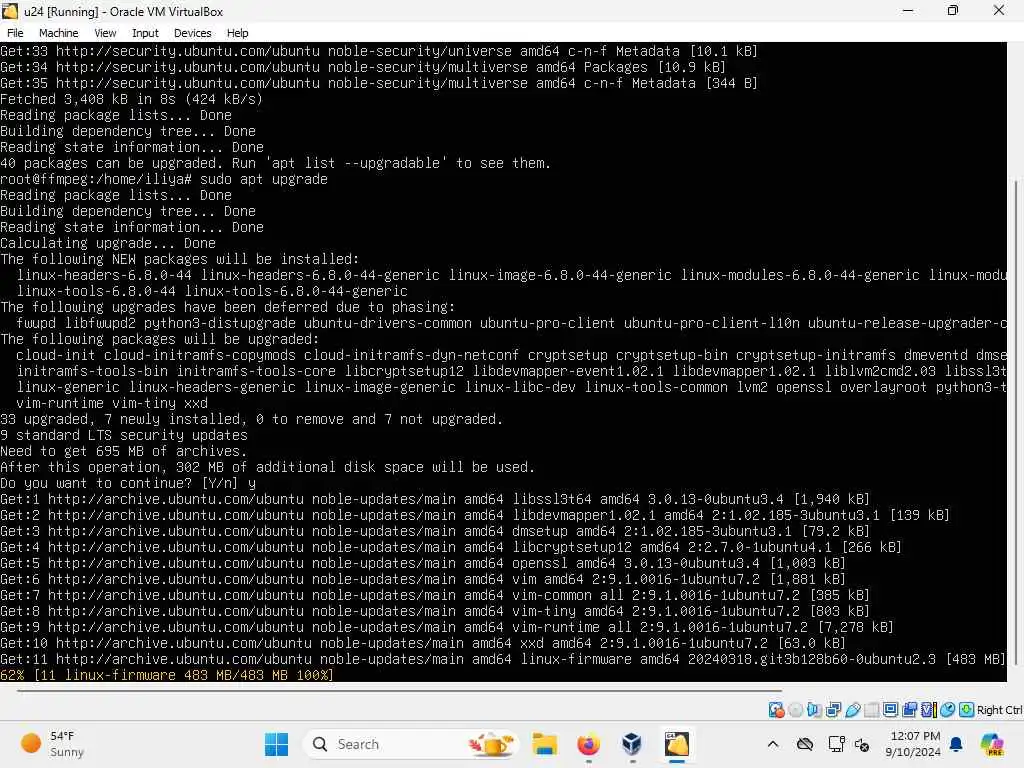This screenshot has height=768, width=1024.
Task: Open the Help menu
Action: [x=237, y=33]
